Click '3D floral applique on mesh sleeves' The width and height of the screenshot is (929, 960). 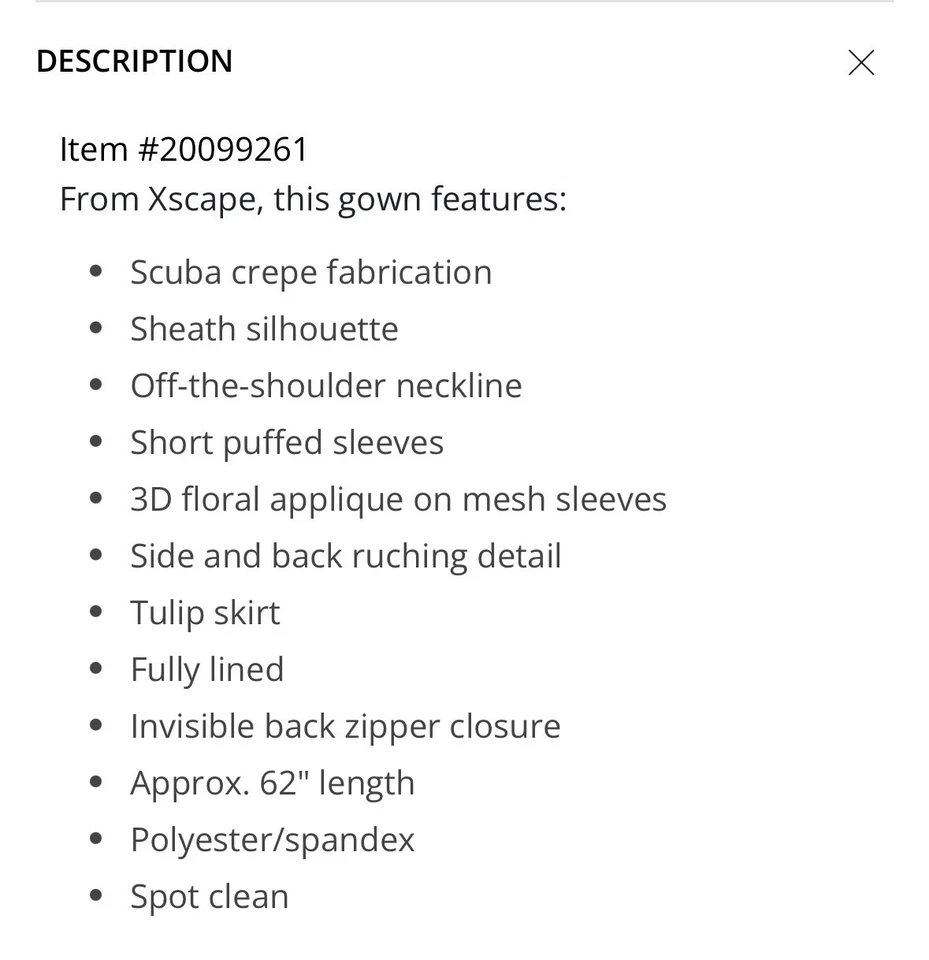pyautogui.click(x=398, y=499)
